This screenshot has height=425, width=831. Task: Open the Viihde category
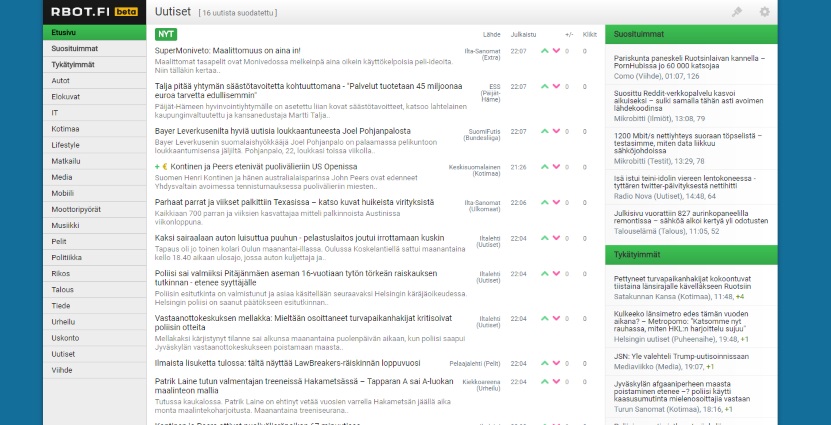tap(94, 370)
